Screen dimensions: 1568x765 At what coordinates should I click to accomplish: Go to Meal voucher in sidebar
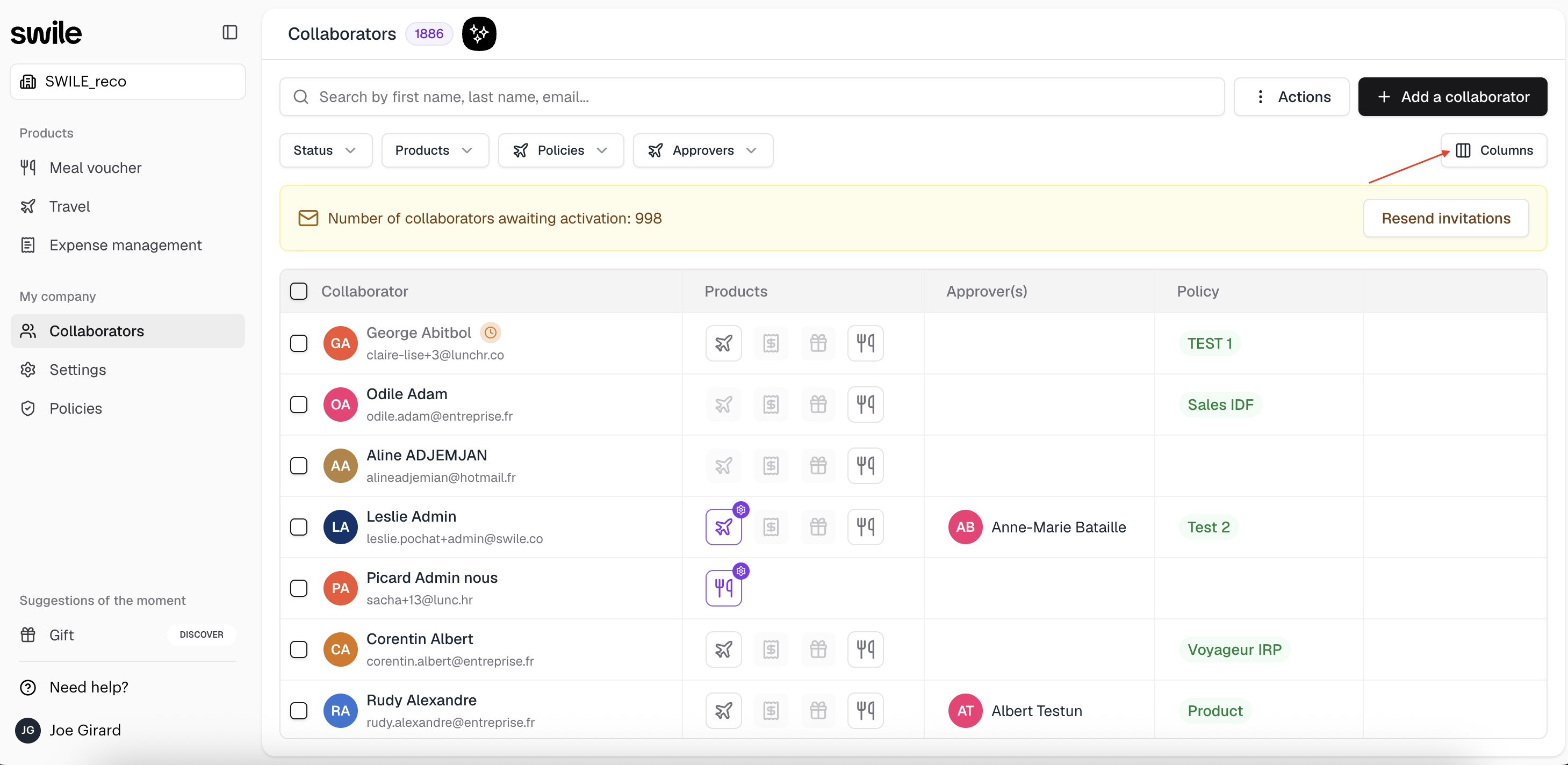[128, 168]
